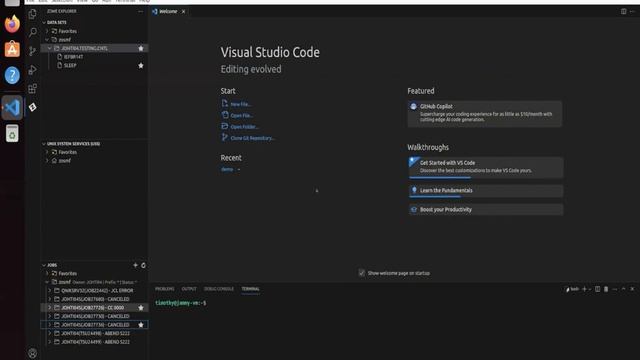
Task: Select the Zowe Explorer activity bar icon
Action: [32, 107]
